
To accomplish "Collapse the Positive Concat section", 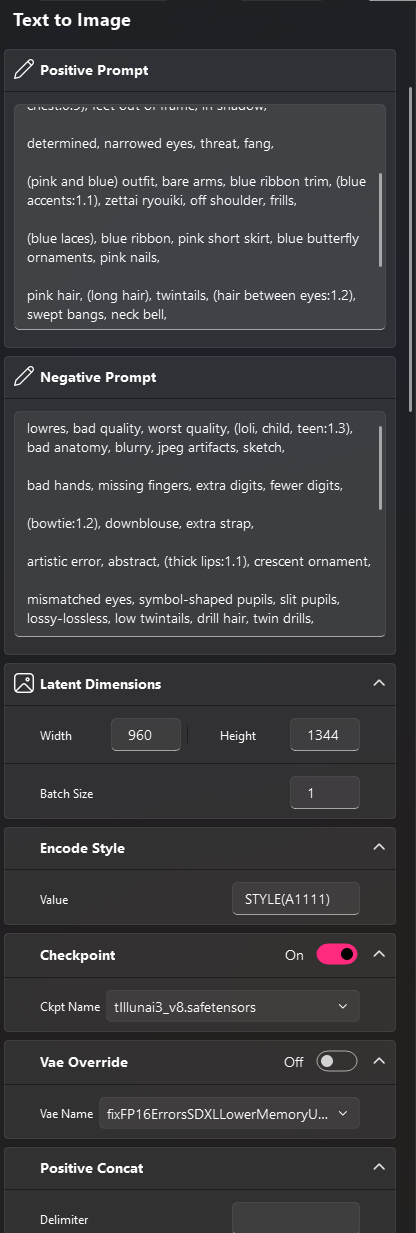I will point(379,1168).
